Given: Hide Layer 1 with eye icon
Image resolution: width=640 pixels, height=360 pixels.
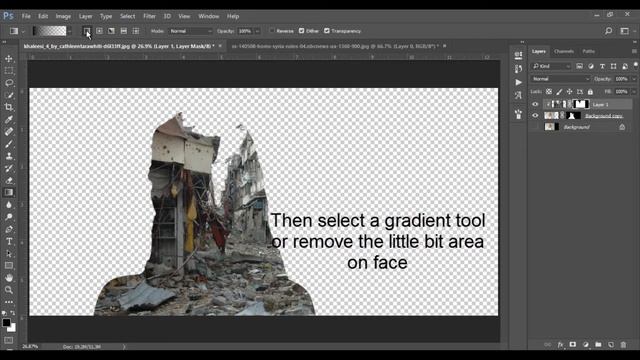Looking at the screenshot, I should [x=535, y=104].
